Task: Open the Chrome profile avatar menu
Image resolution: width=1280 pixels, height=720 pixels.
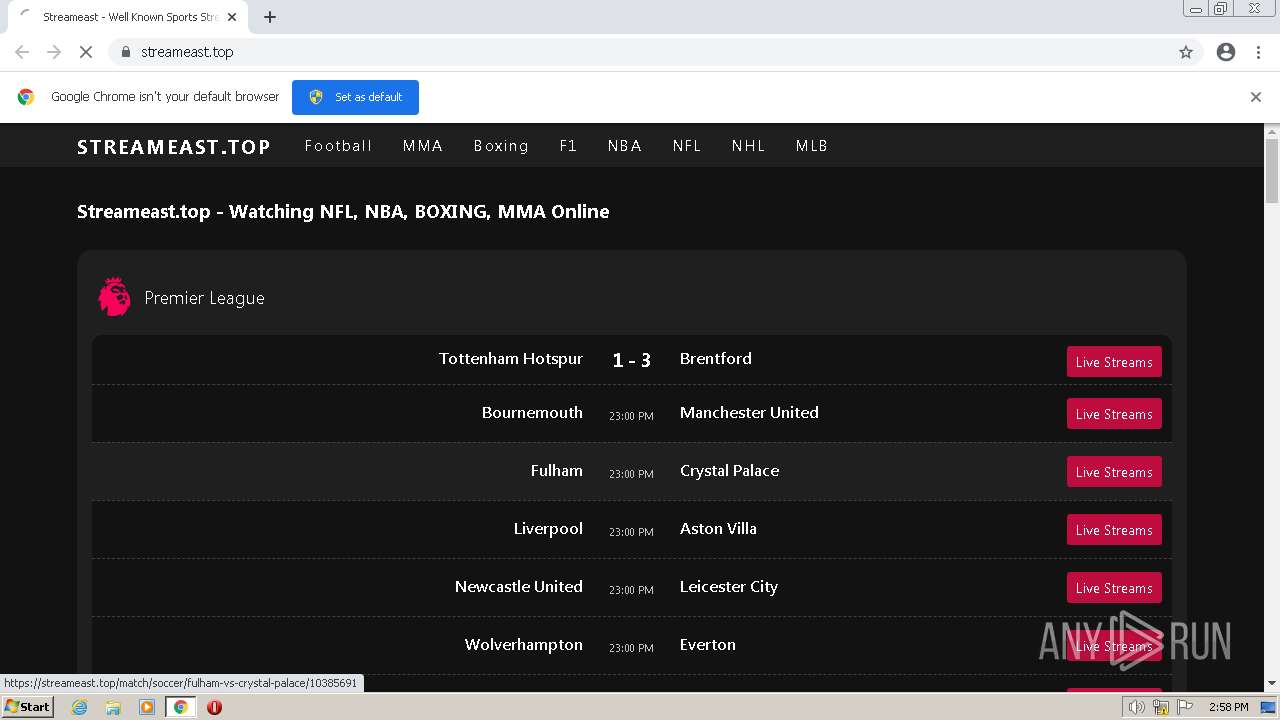Action: 1226,52
